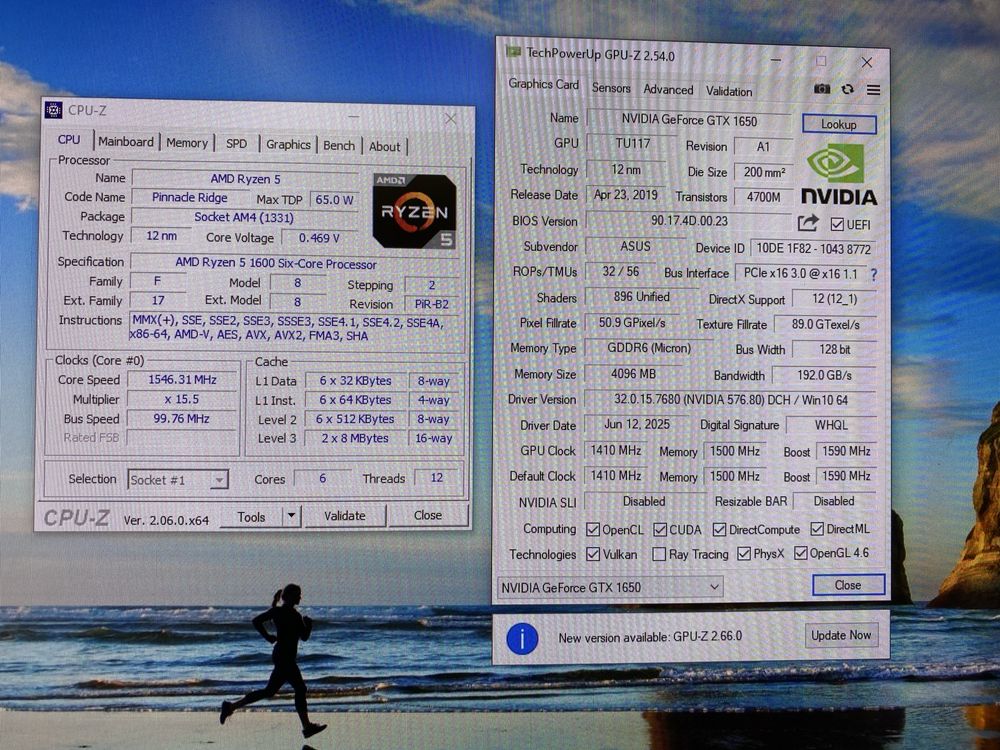Click the Update Now button
The width and height of the screenshot is (1000, 750).
[841, 635]
